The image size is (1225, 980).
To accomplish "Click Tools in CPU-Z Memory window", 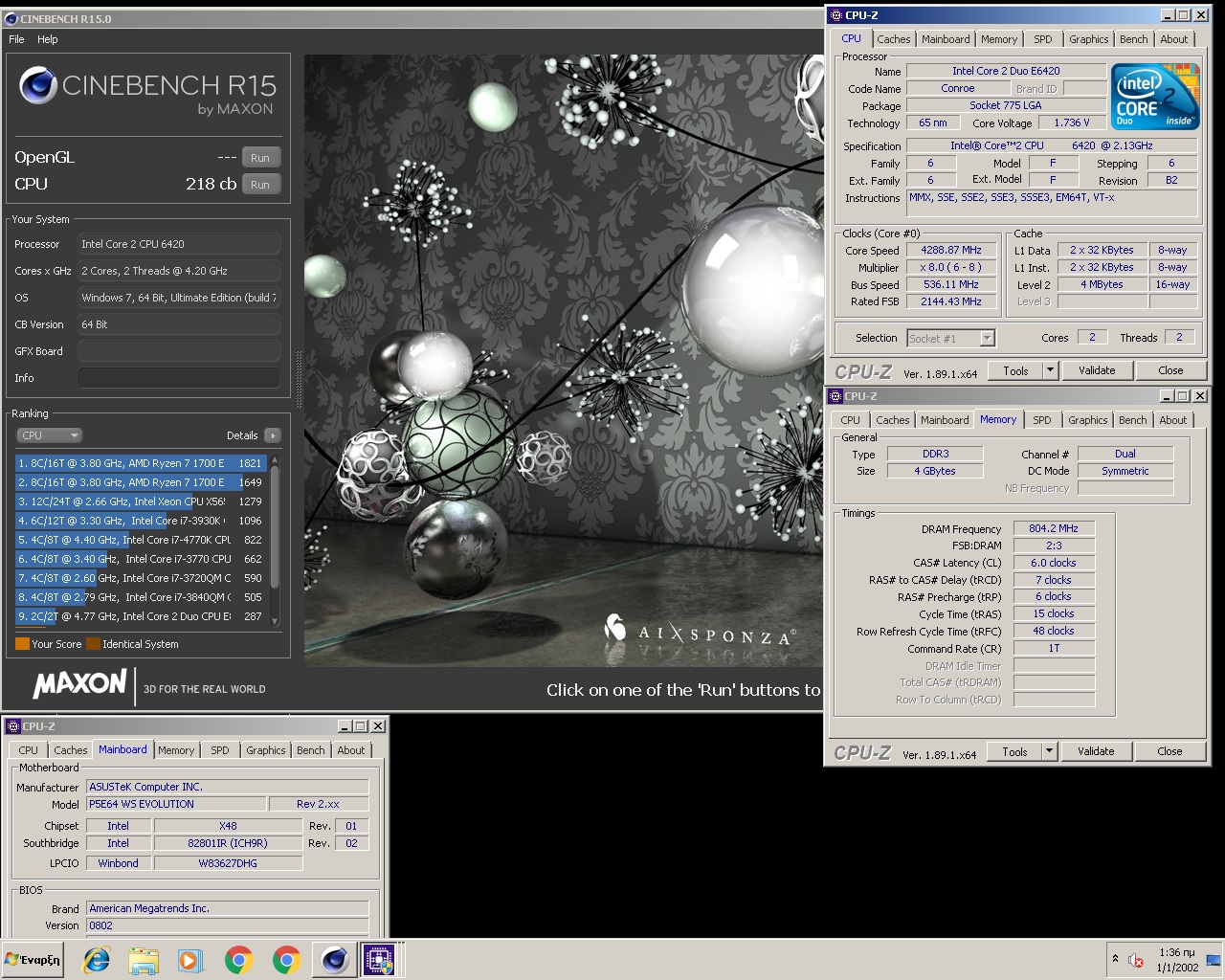I will pyautogui.click(x=1015, y=751).
